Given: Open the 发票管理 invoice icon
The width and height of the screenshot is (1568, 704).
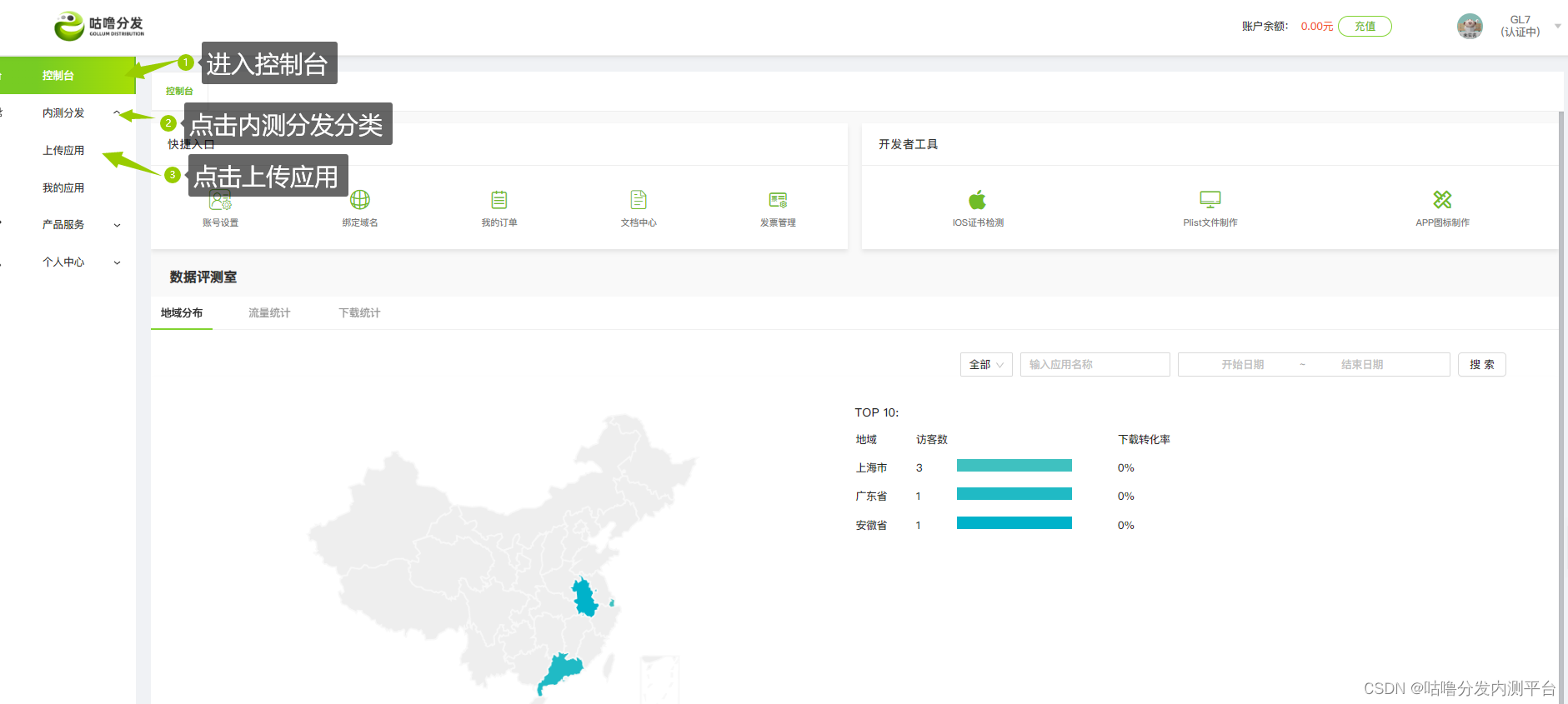Looking at the screenshot, I should 778,200.
